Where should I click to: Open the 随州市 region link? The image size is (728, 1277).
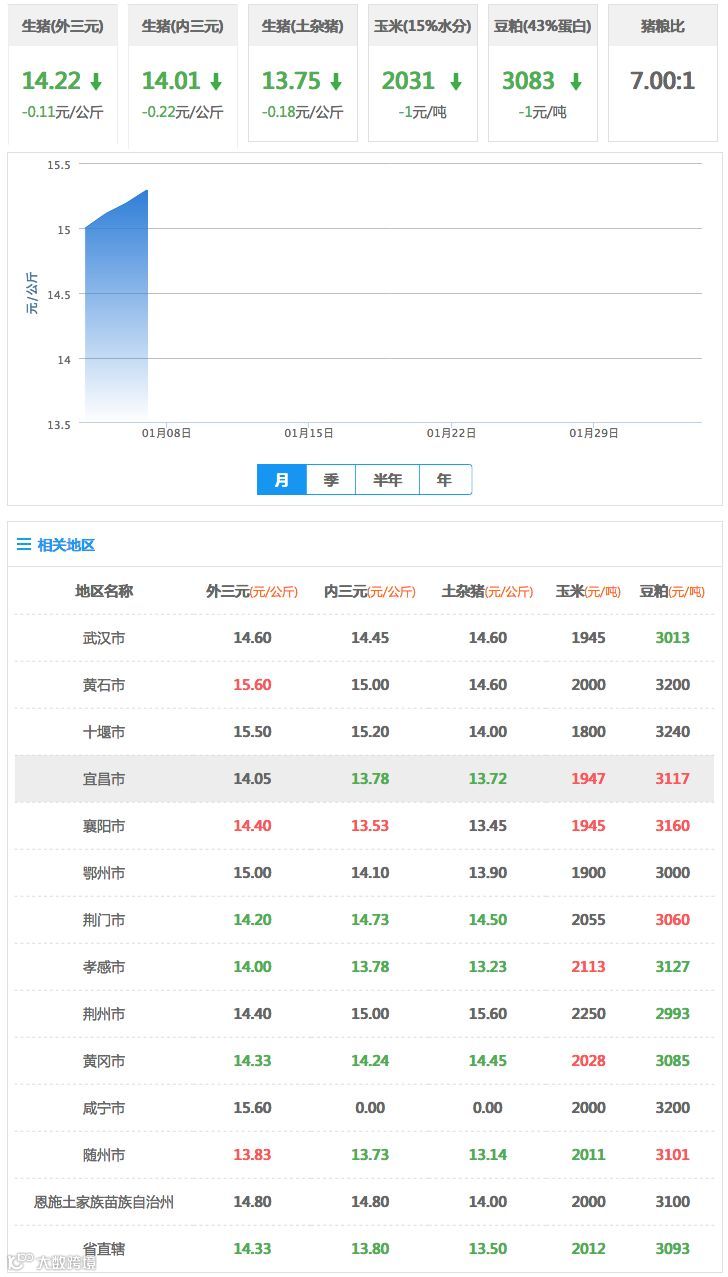coord(104,1155)
